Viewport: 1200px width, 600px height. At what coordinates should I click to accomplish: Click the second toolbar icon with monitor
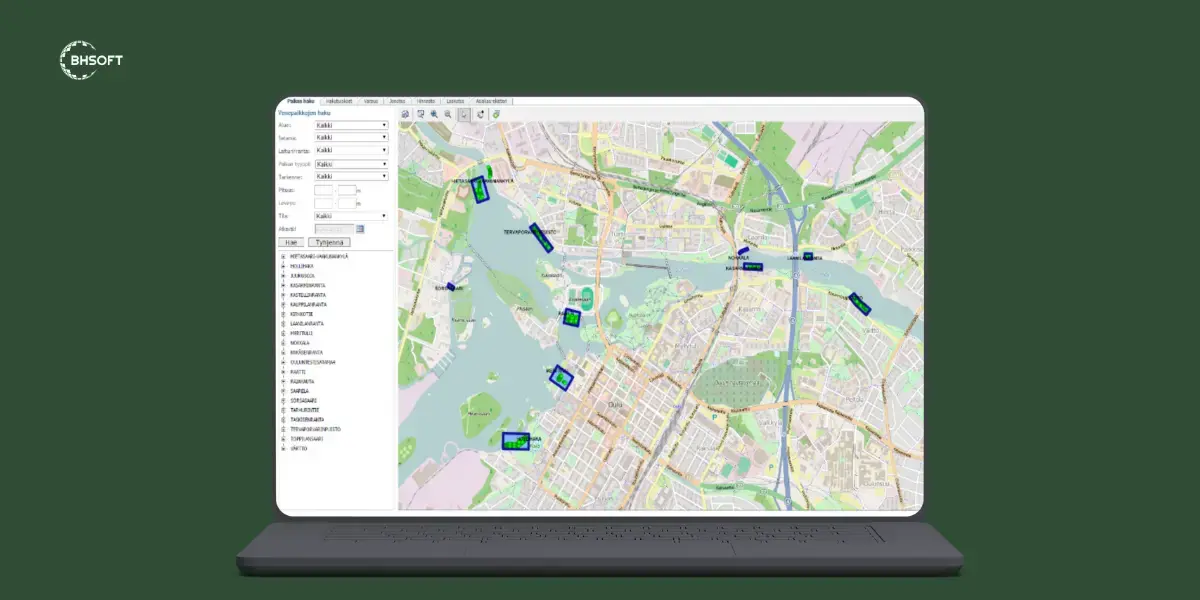click(x=420, y=114)
